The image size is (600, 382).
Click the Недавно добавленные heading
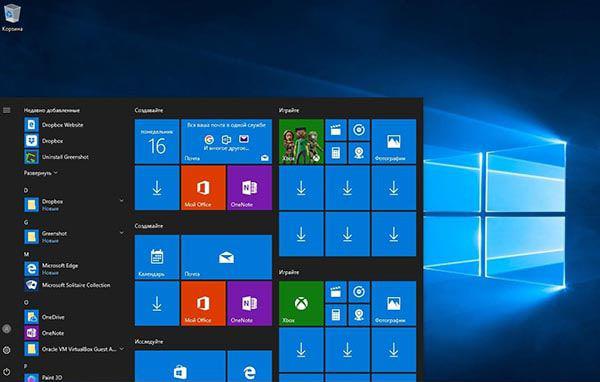click(x=52, y=110)
